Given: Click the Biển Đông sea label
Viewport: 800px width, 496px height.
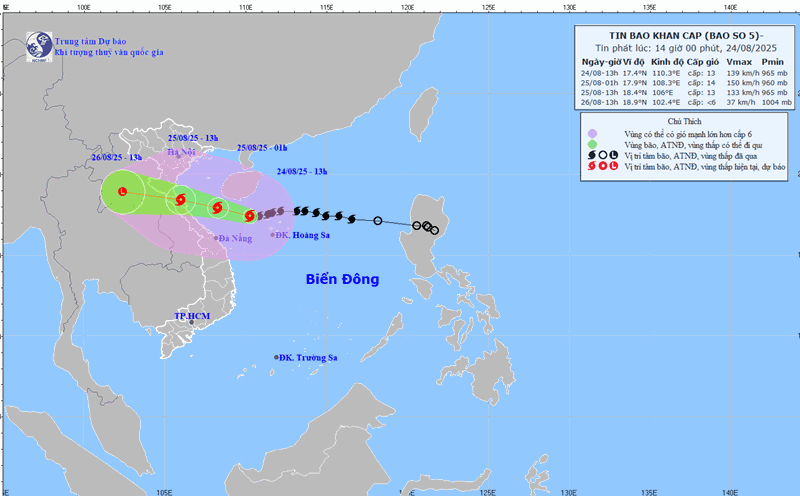Looking at the screenshot, I should (342, 279).
